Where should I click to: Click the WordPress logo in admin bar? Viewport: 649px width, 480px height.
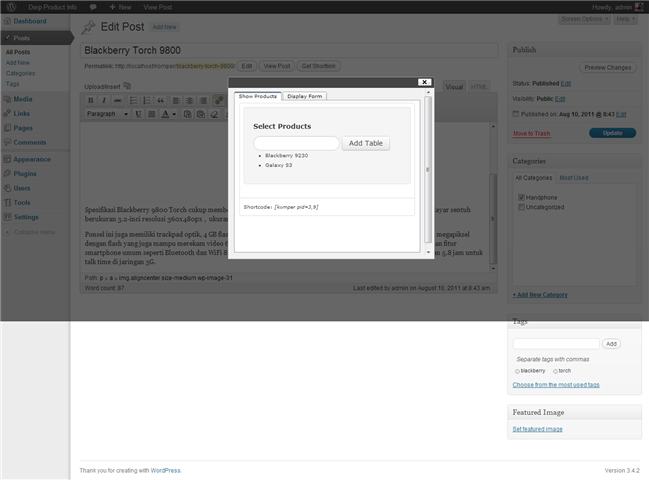coord(11,7)
